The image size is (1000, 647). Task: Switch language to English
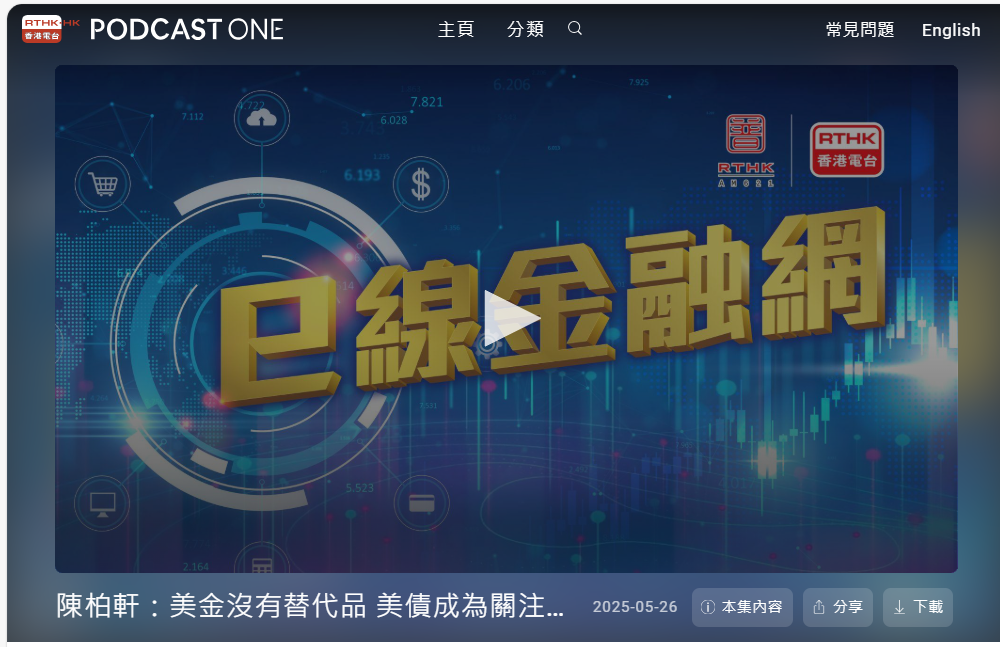click(950, 30)
